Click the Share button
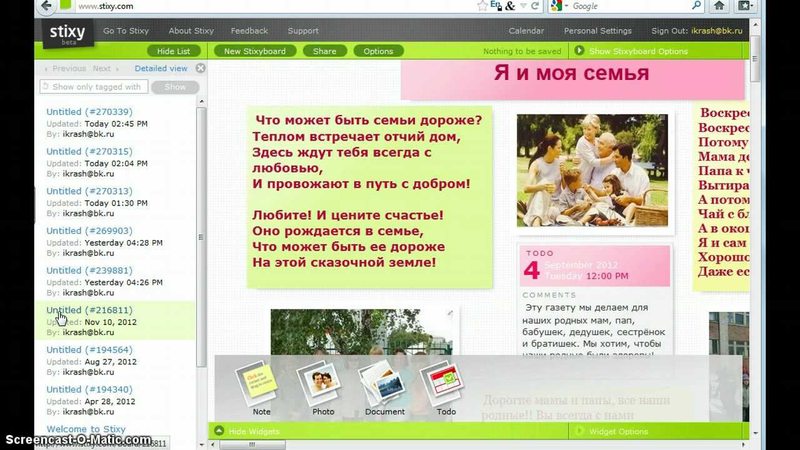Image resolution: width=800 pixels, height=450 pixels. (x=324, y=51)
